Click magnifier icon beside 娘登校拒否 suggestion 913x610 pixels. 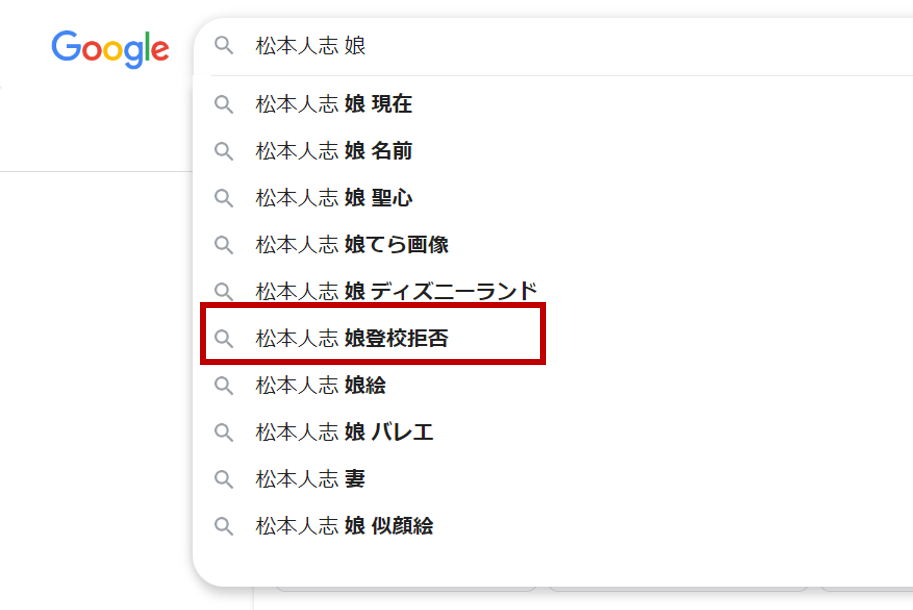[224, 339]
